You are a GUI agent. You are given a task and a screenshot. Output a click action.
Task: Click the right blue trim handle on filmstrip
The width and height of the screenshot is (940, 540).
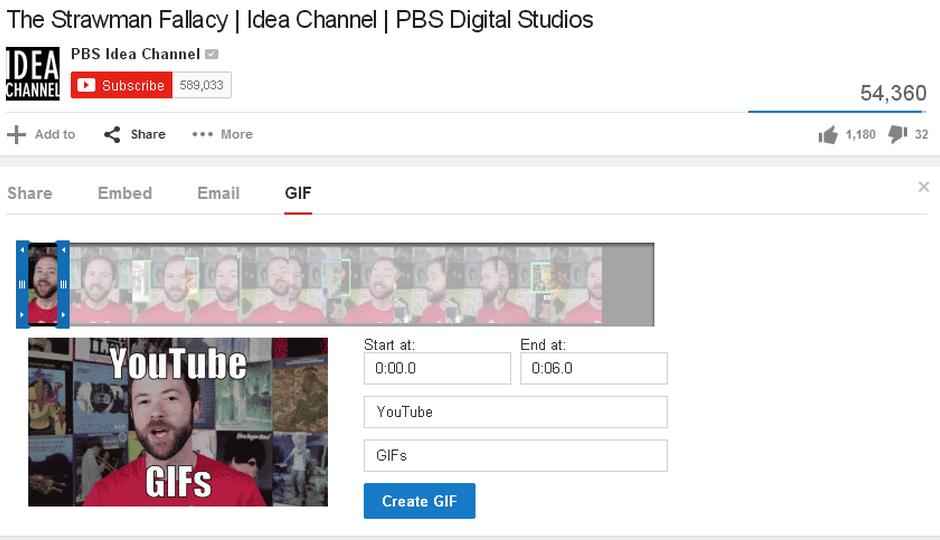[x=63, y=284]
